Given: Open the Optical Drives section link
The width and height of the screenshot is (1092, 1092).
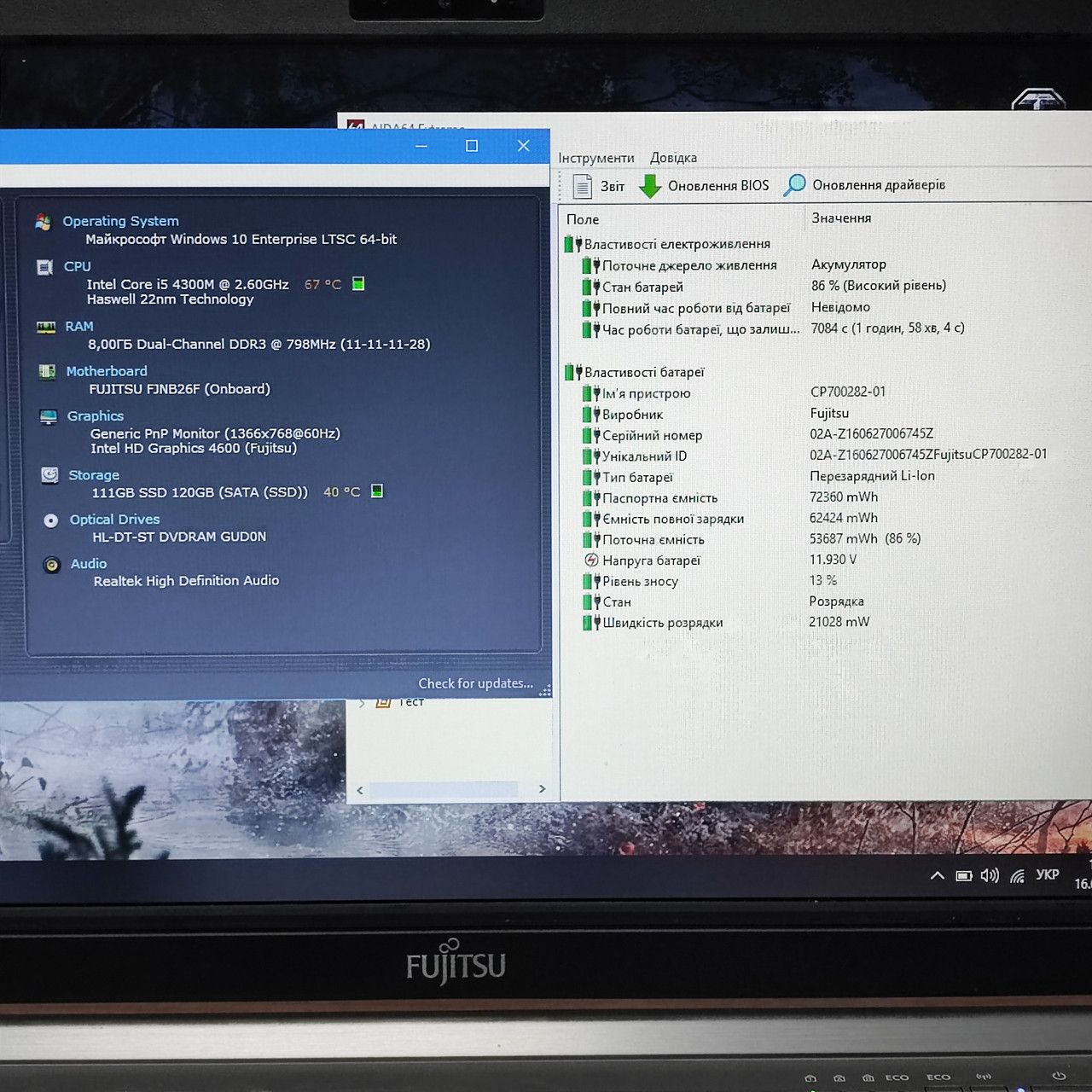Looking at the screenshot, I should click(x=114, y=520).
